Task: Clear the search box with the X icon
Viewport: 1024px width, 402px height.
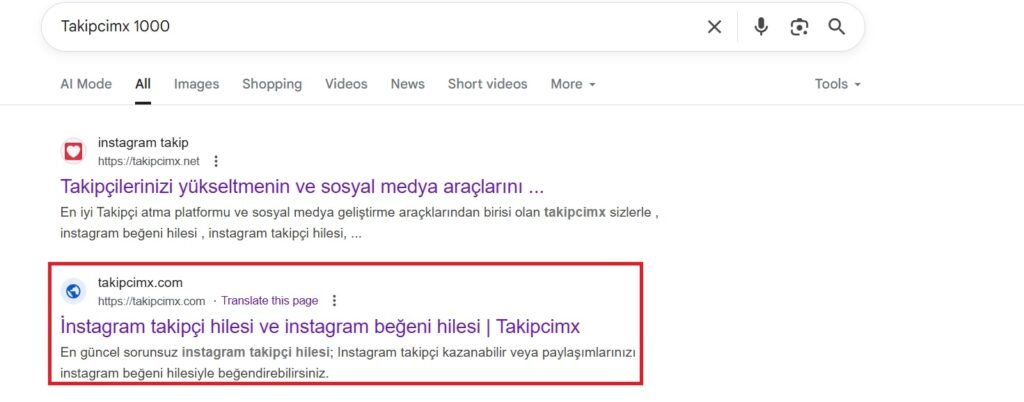Action: [714, 27]
